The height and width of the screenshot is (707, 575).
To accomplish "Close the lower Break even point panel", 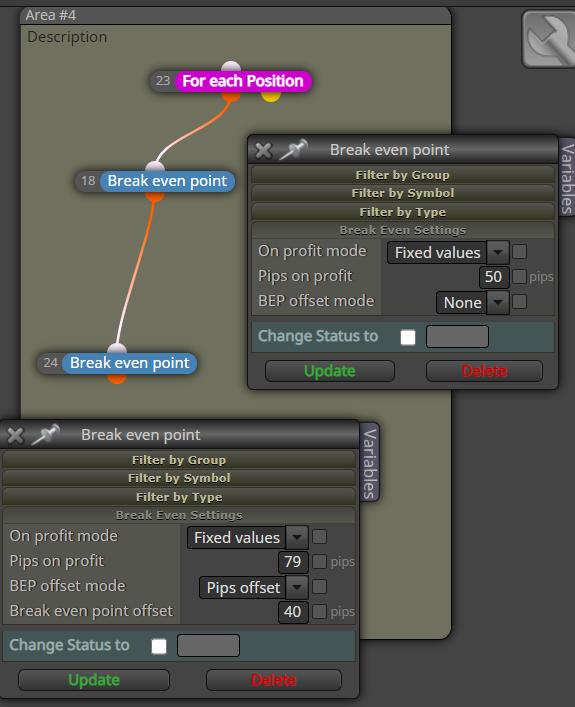I will point(15,436).
